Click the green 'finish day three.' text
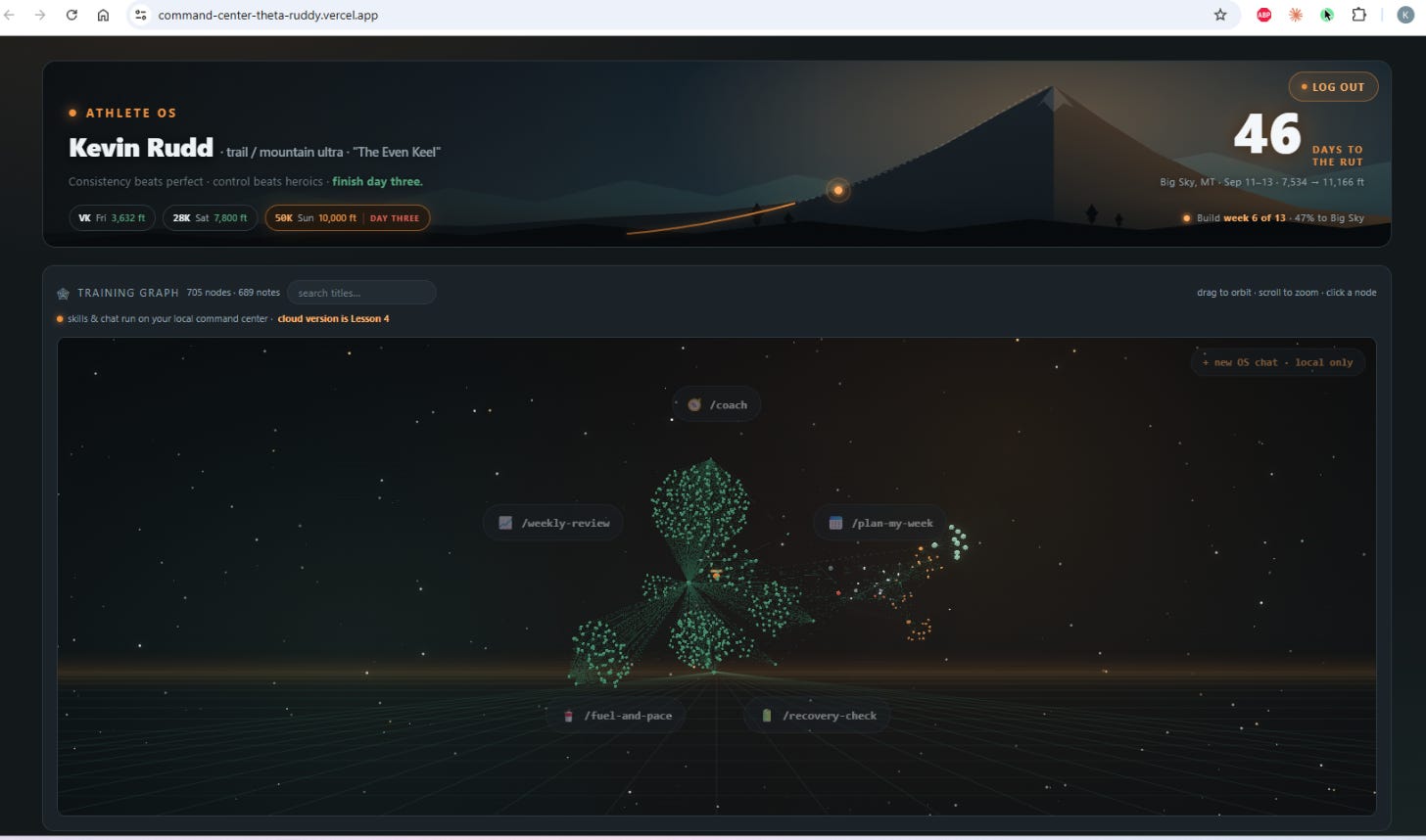1426x840 pixels. tap(377, 182)
